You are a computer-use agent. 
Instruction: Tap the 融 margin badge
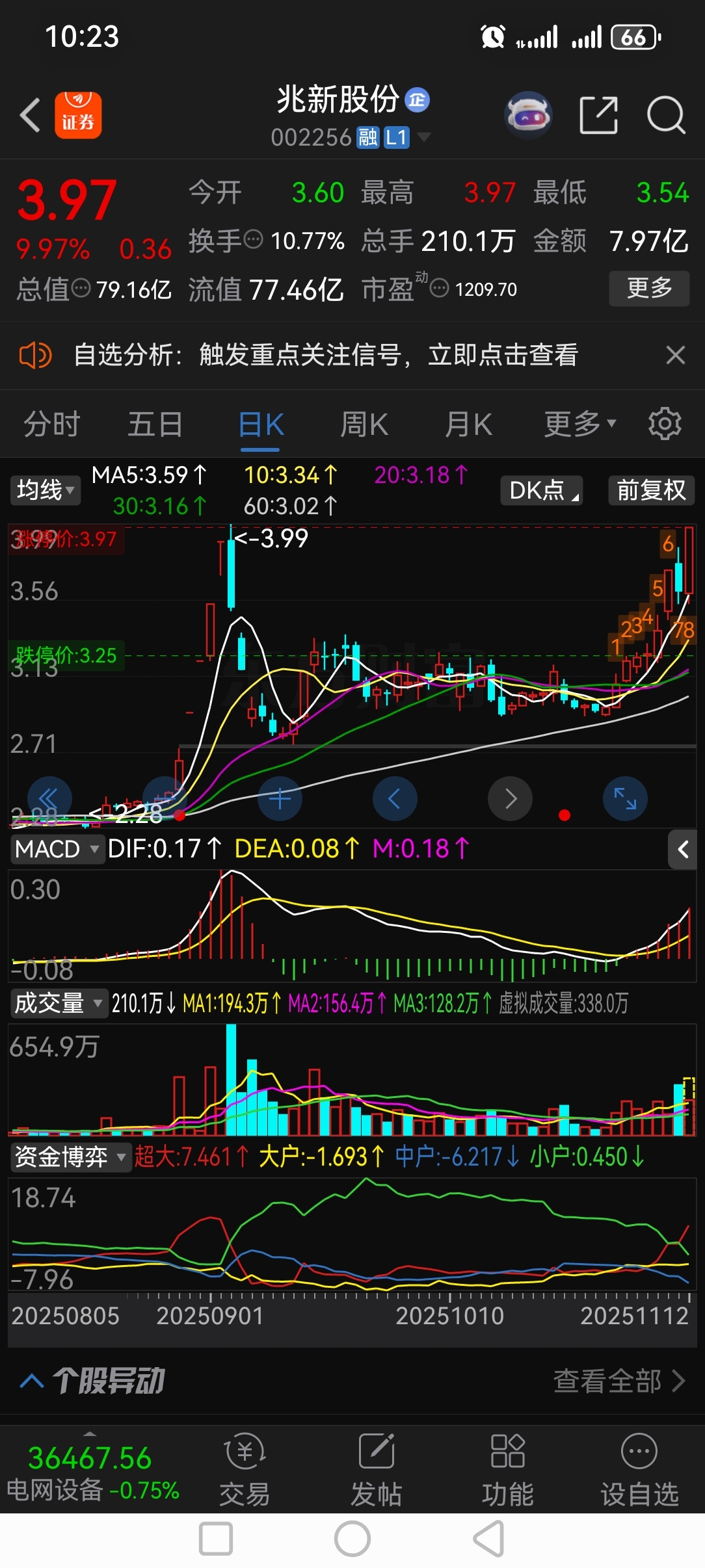(368, 138)
